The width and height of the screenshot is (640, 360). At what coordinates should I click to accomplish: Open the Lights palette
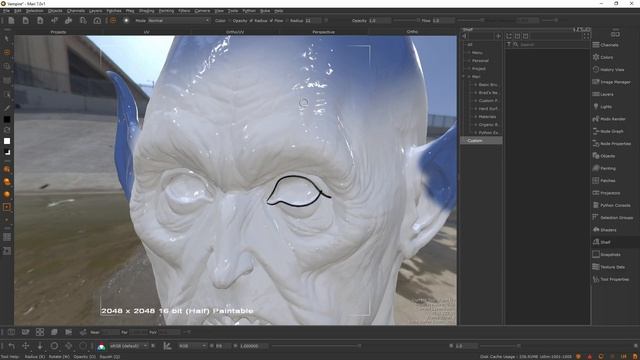(602, 107)
